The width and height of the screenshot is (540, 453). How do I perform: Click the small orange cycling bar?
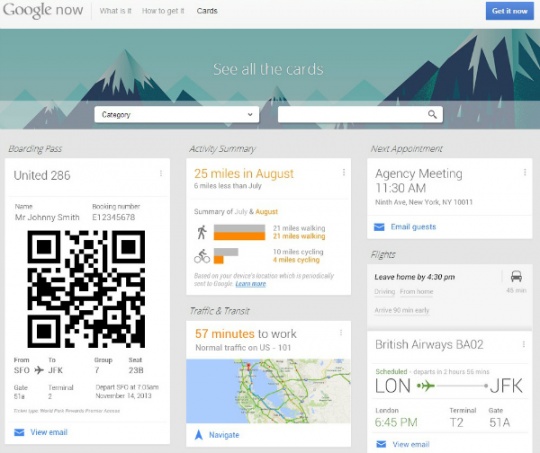click(219, 260)
